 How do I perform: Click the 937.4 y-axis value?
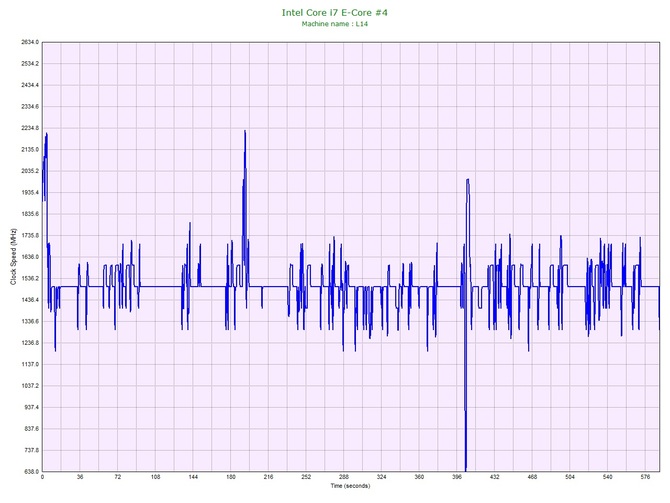tap(31, 407)
